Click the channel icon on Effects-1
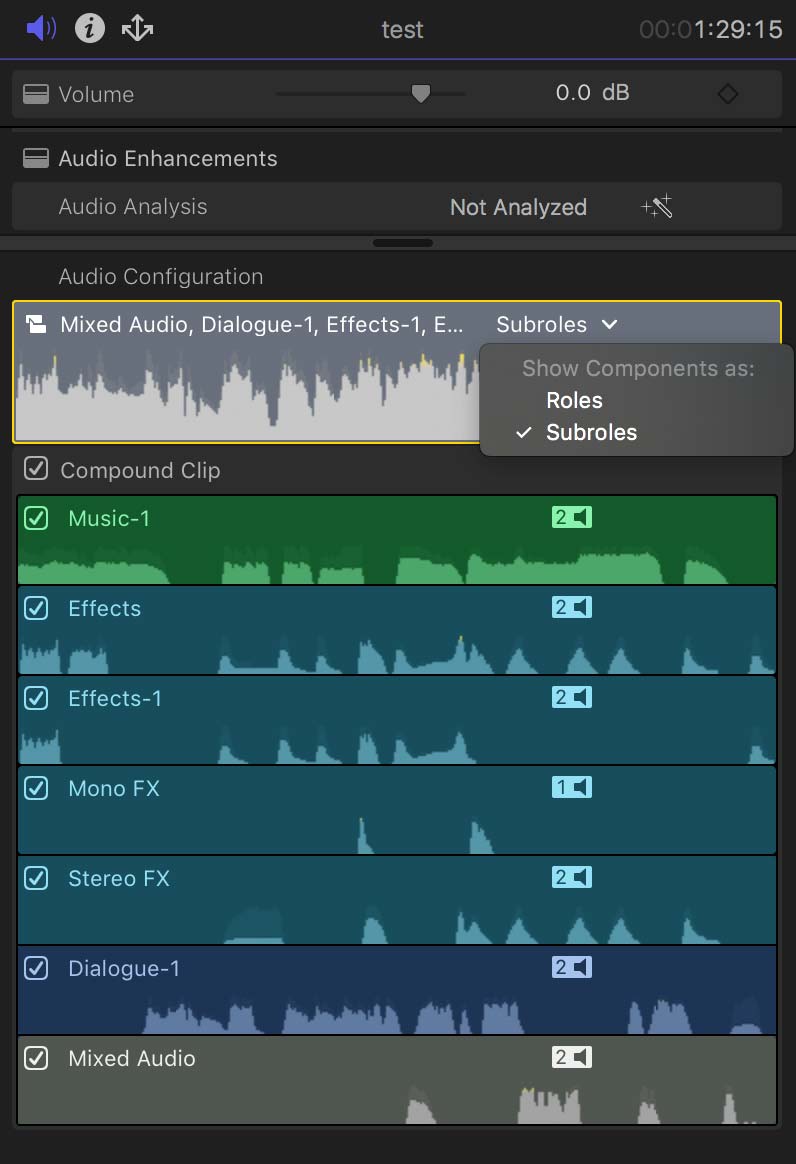The height and width of the screenshot is (1164, 796). pyautogui.click(x=572, y=697)
